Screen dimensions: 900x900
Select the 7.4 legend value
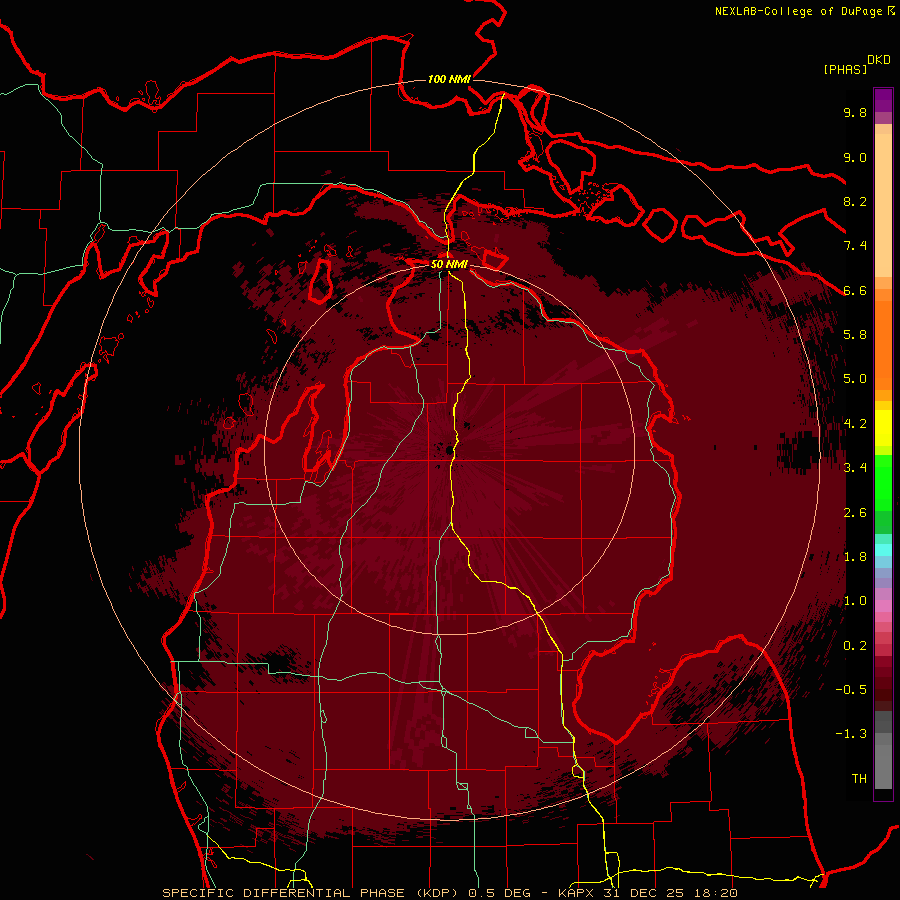[855, 246]
